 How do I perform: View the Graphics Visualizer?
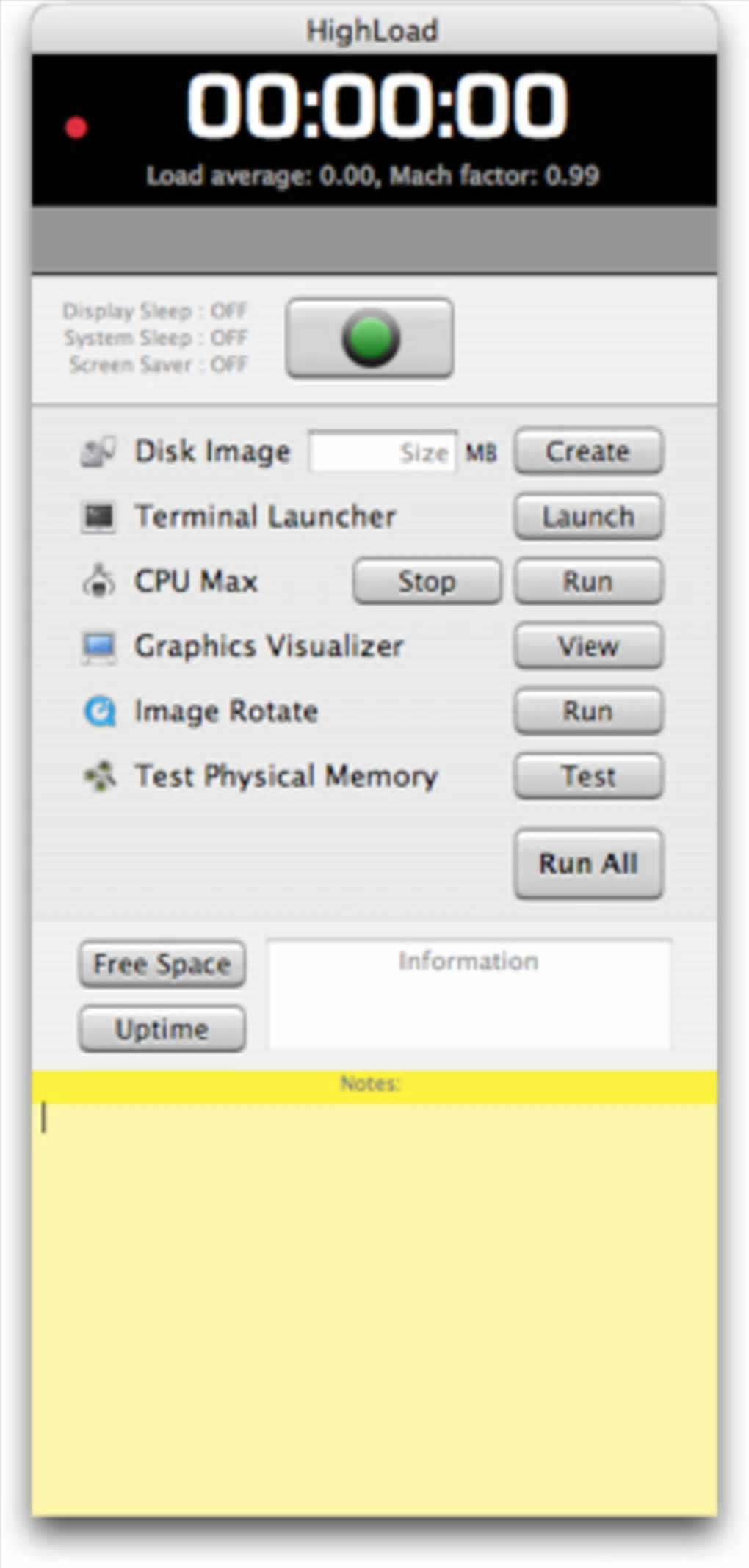[588, 647]
